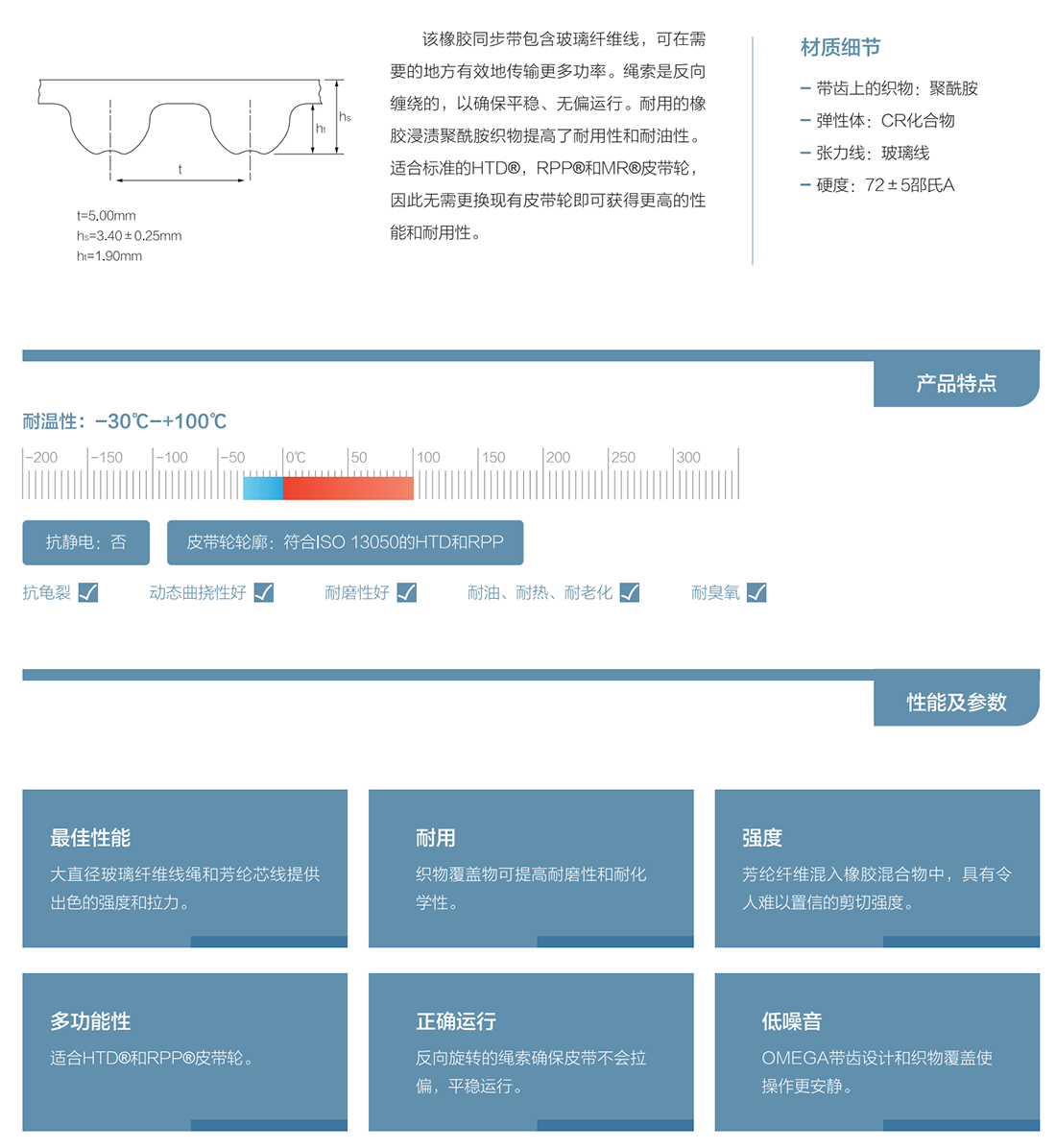Image resolution: width=1056 pixels, height=1148 pixels.
Task: Select the 产品特点 section tab
Action: tap(956, 384)
